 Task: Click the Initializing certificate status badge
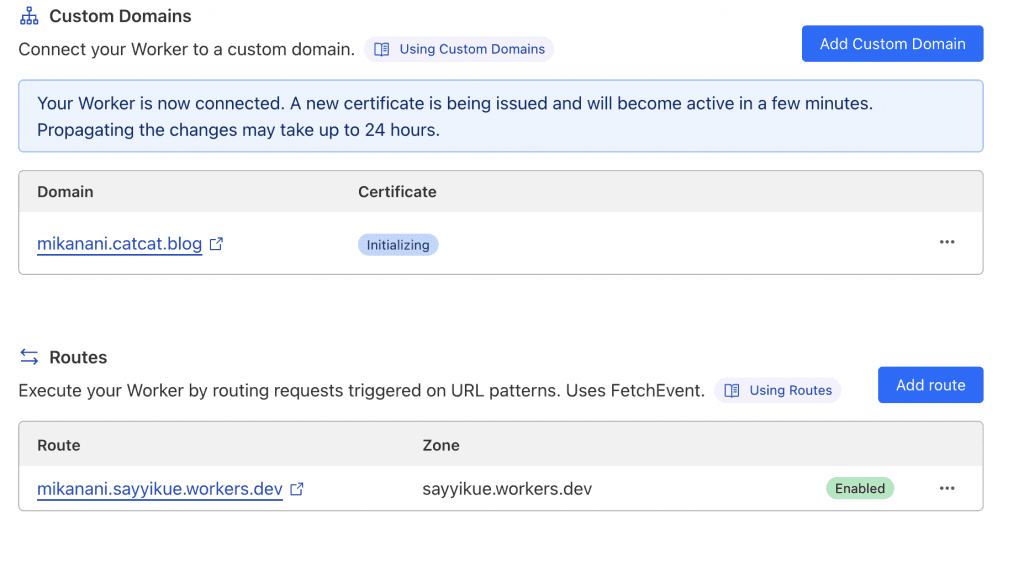coord(398,245)
